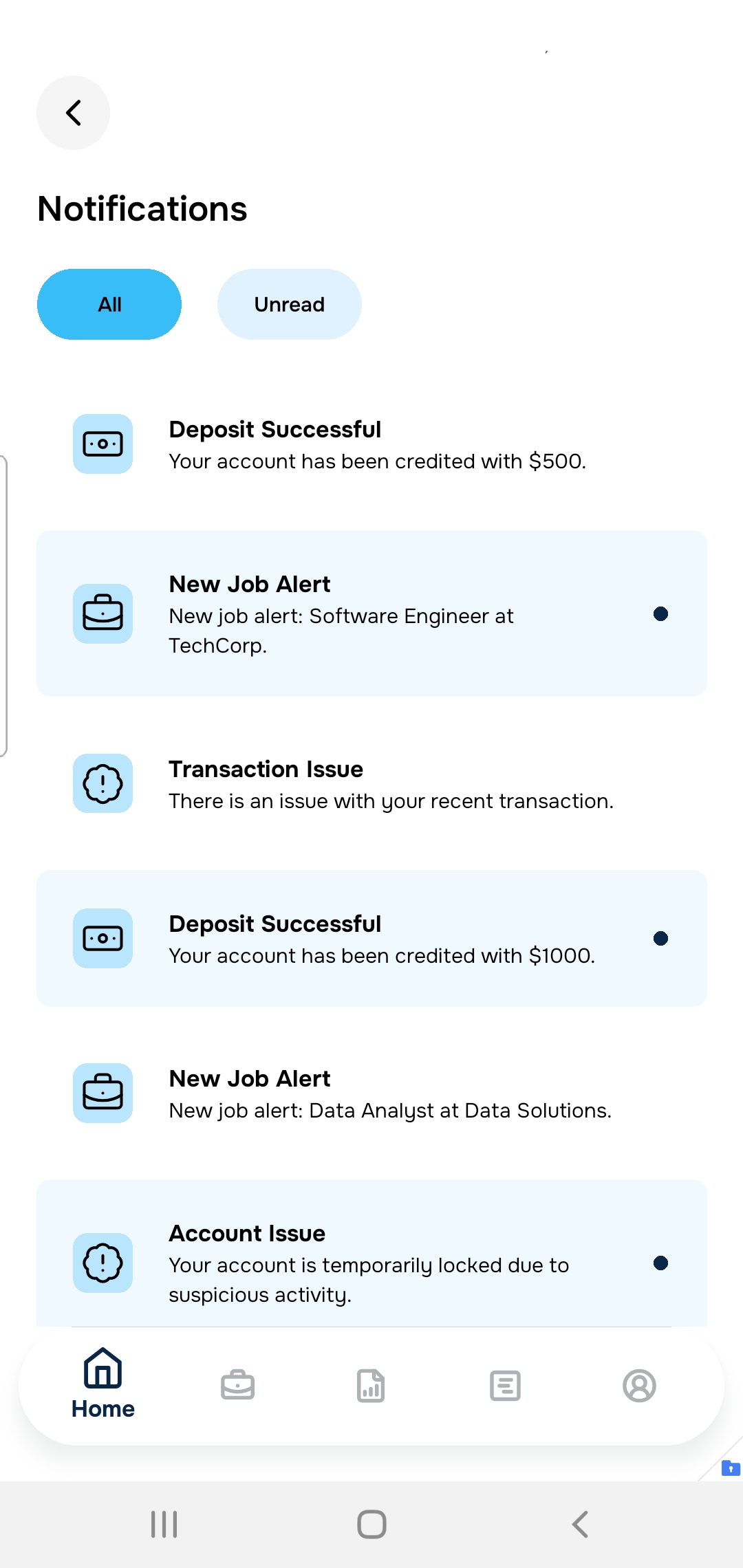Open the Home tab in bottom navigation
Screen dimensions: 743x1568
coord(103,1384)
